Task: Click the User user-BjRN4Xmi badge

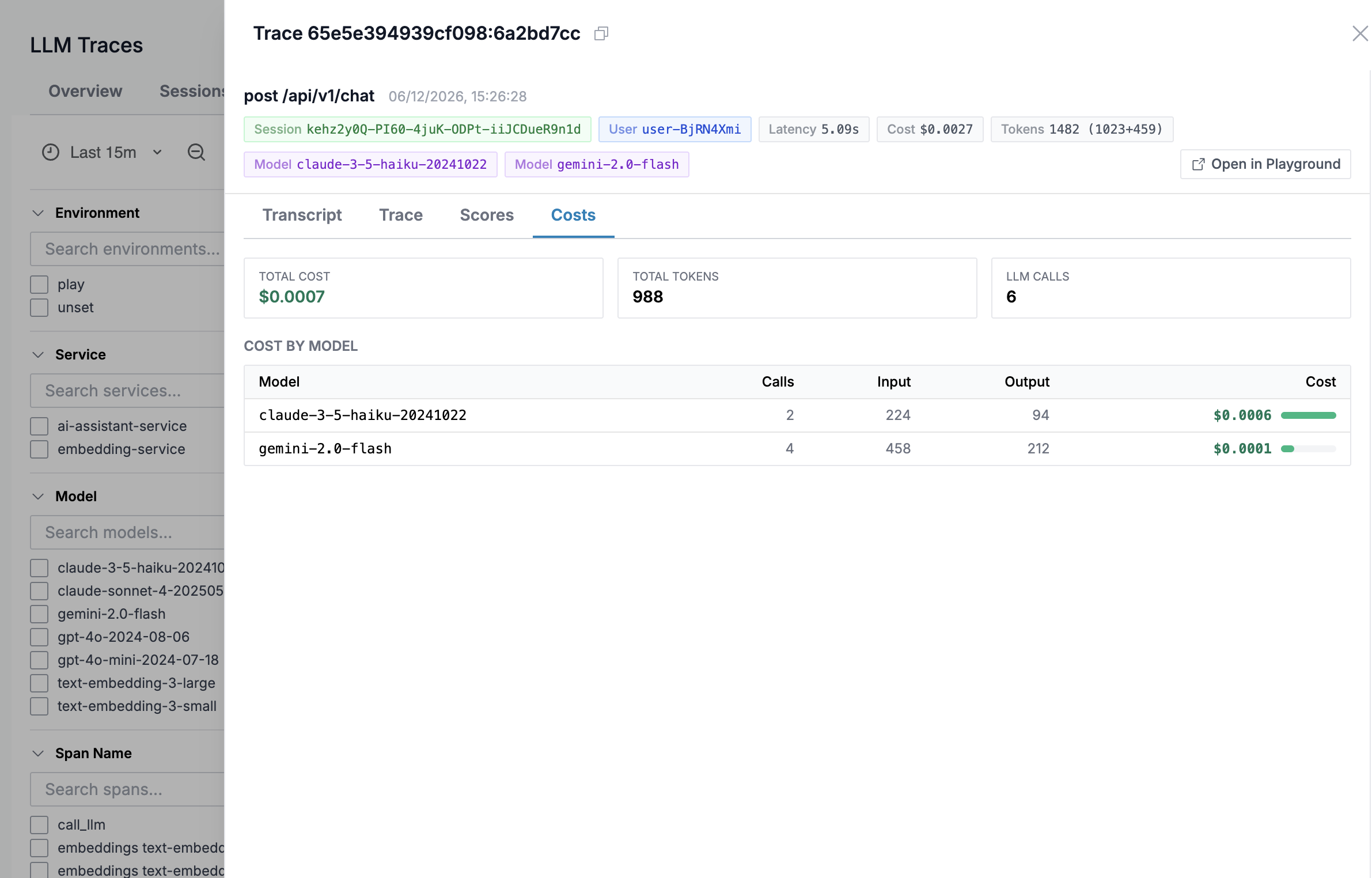Action: [x=674, y=129]
